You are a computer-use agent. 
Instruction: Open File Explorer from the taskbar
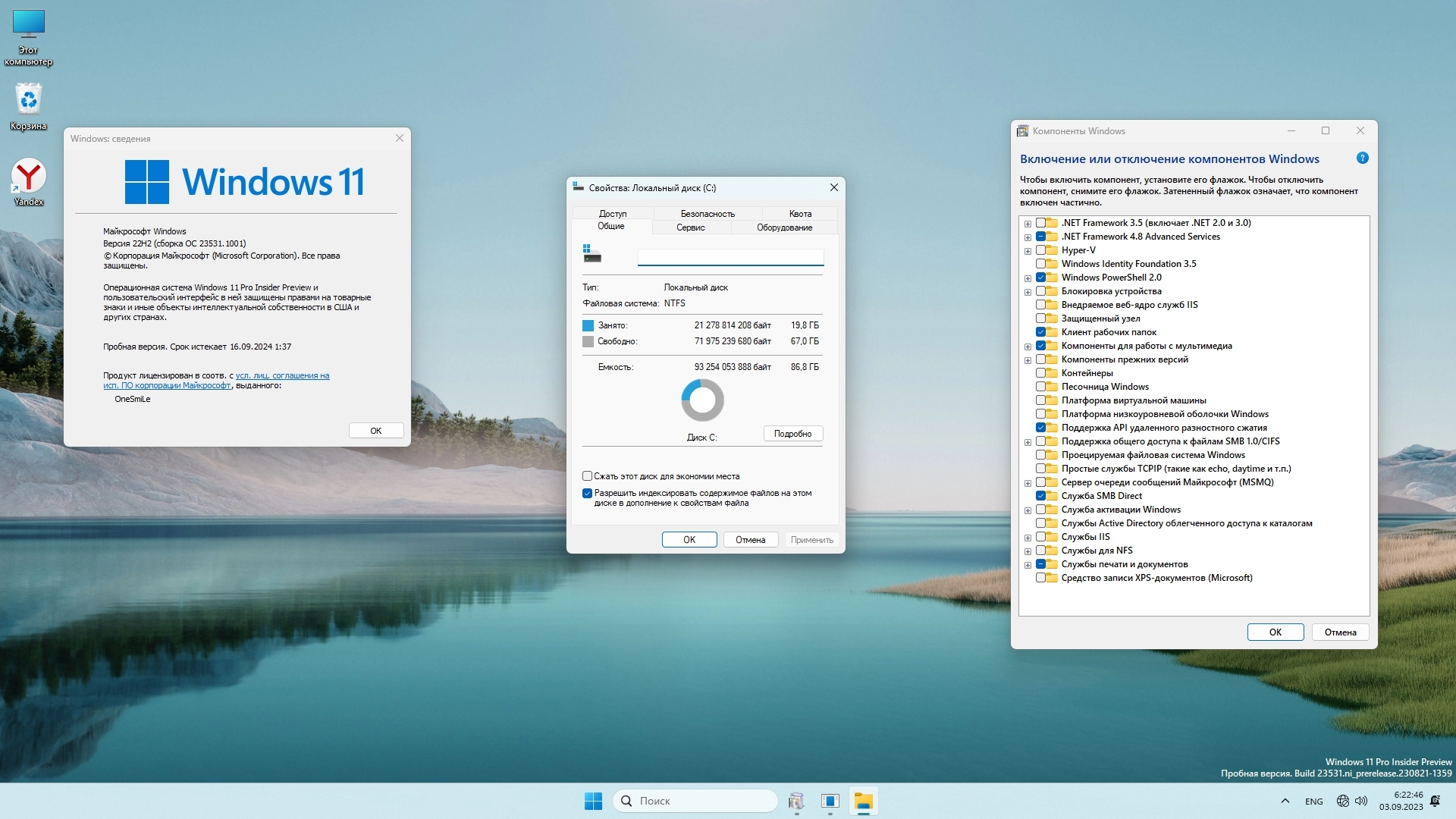pos(863,801)
